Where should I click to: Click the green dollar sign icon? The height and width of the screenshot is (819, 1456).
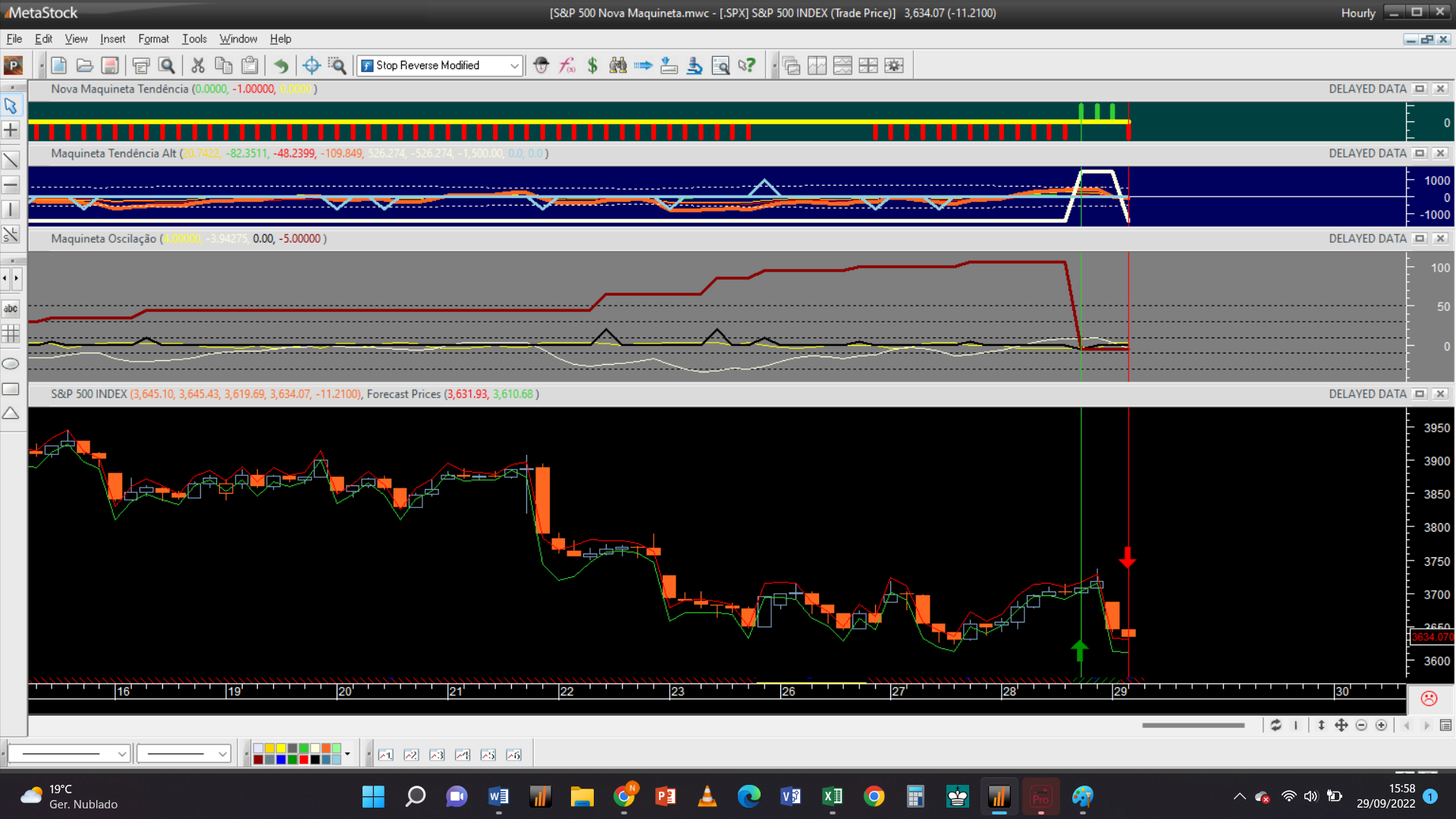point(592,66)
